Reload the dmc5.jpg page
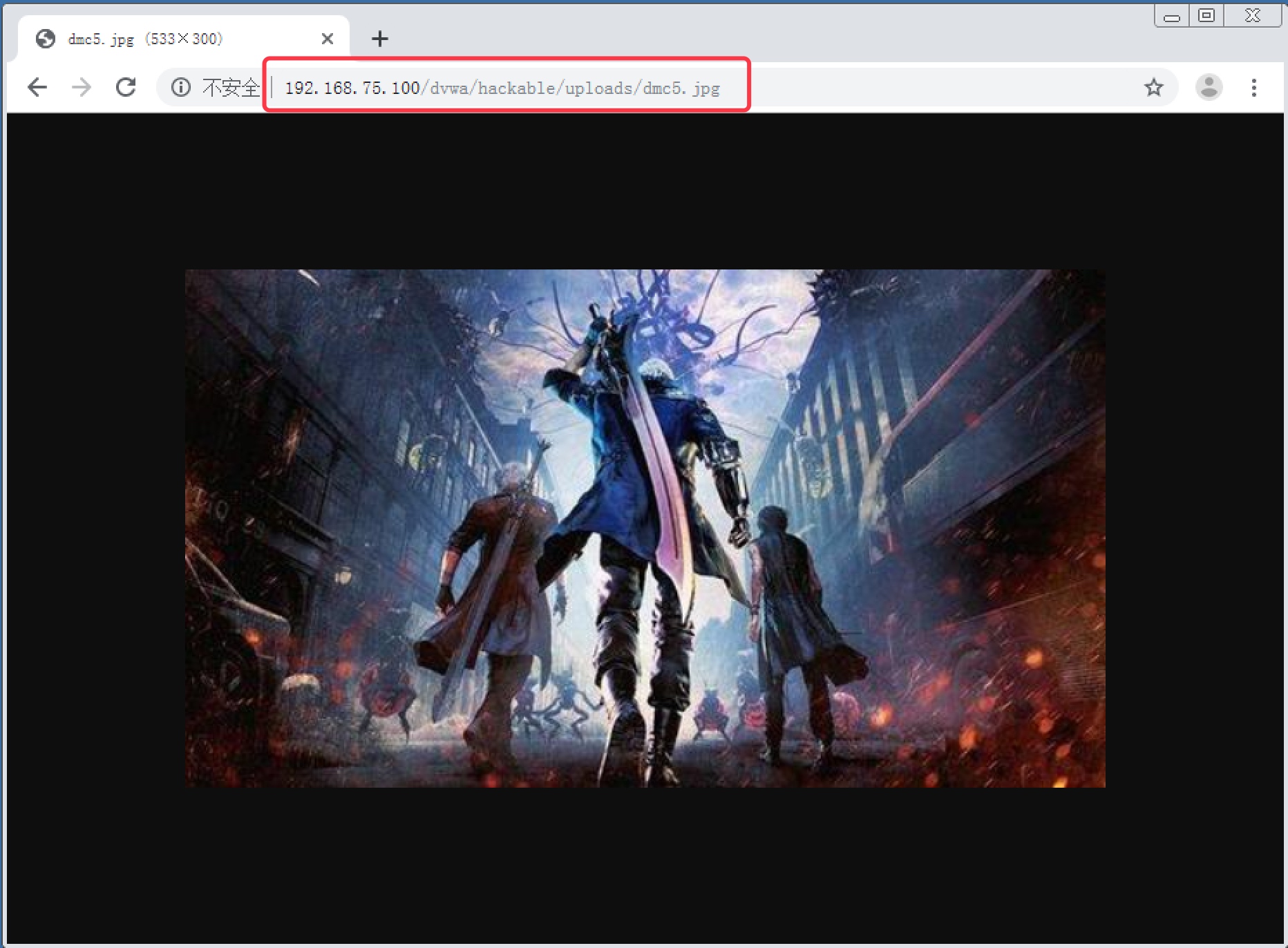 pyautogui.click(x=126, y=87)
